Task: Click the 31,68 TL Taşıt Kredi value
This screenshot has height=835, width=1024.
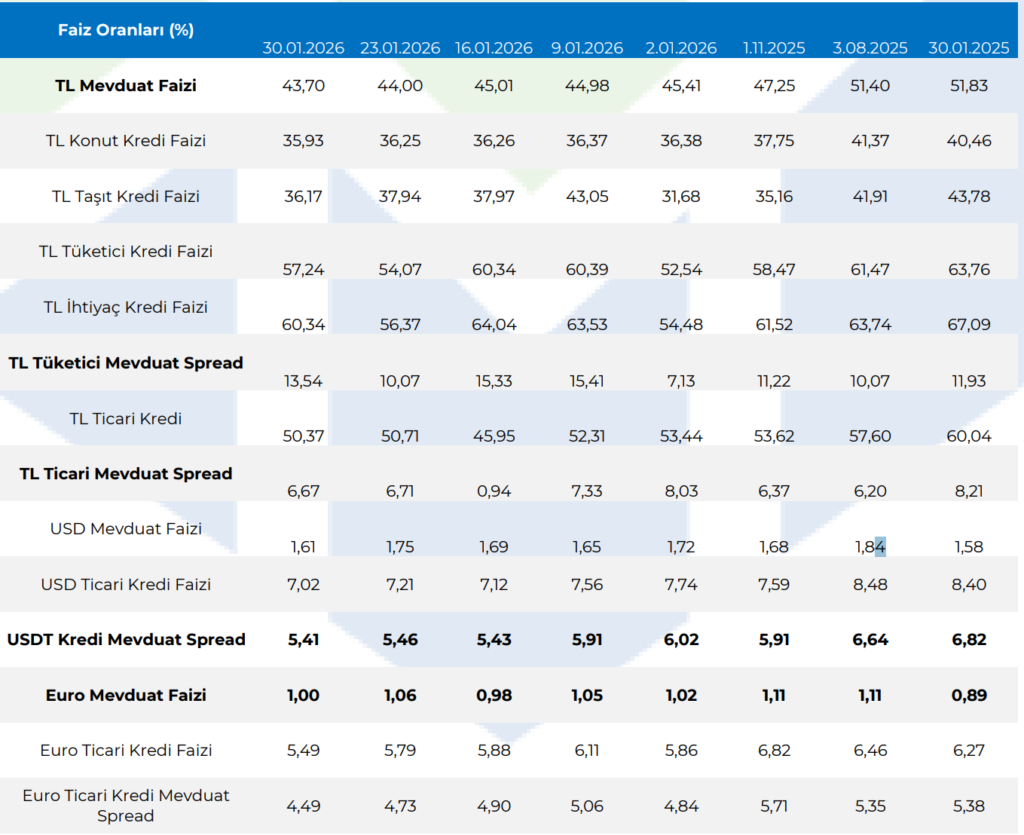Action: click(x=681, y=197)
